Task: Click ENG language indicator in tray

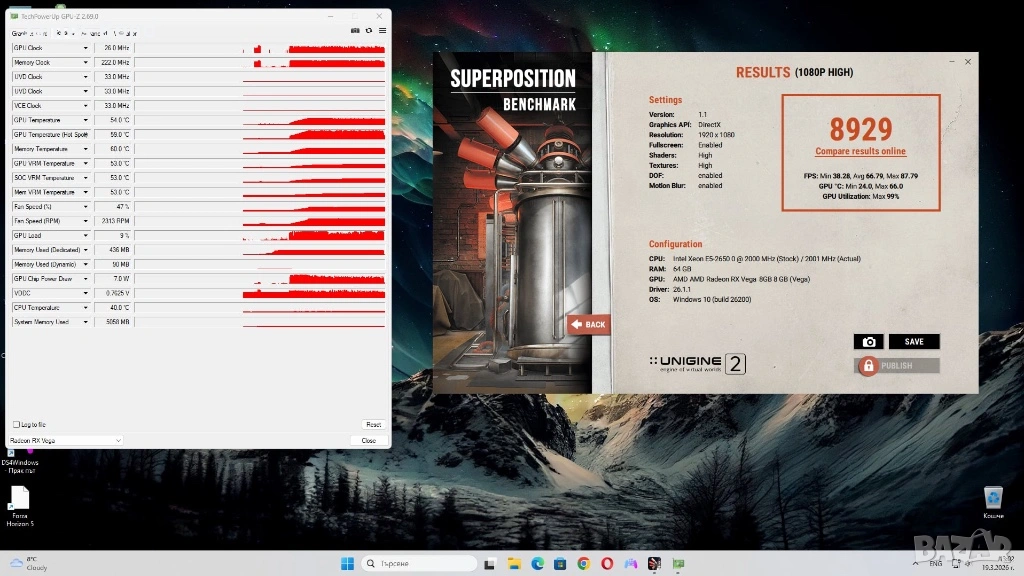Action: (x=936, y=564)
